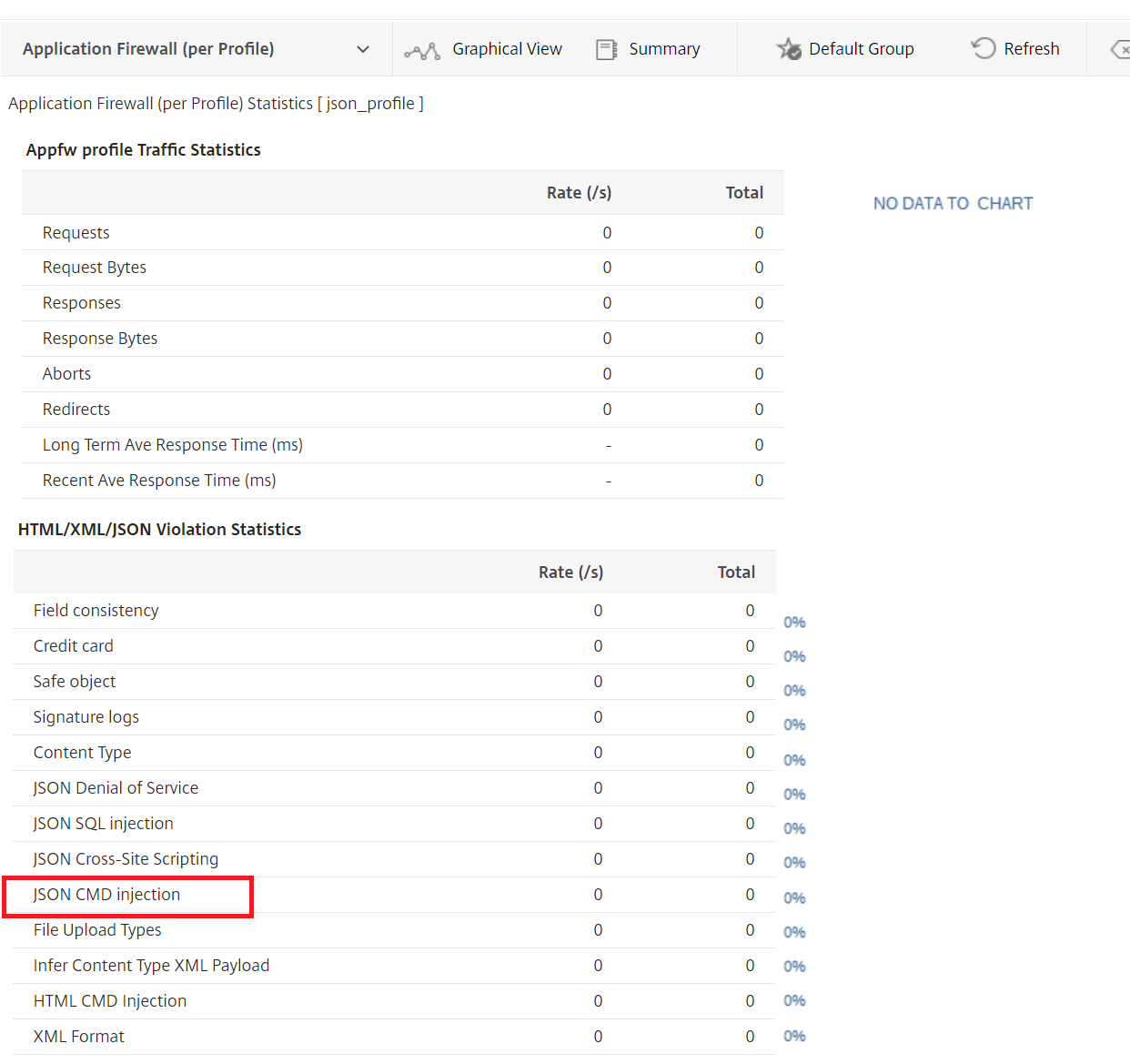The width and height of the screenshot is (1130, 1064).
Task: Select the Aborts row label
Action: [66, 374]
